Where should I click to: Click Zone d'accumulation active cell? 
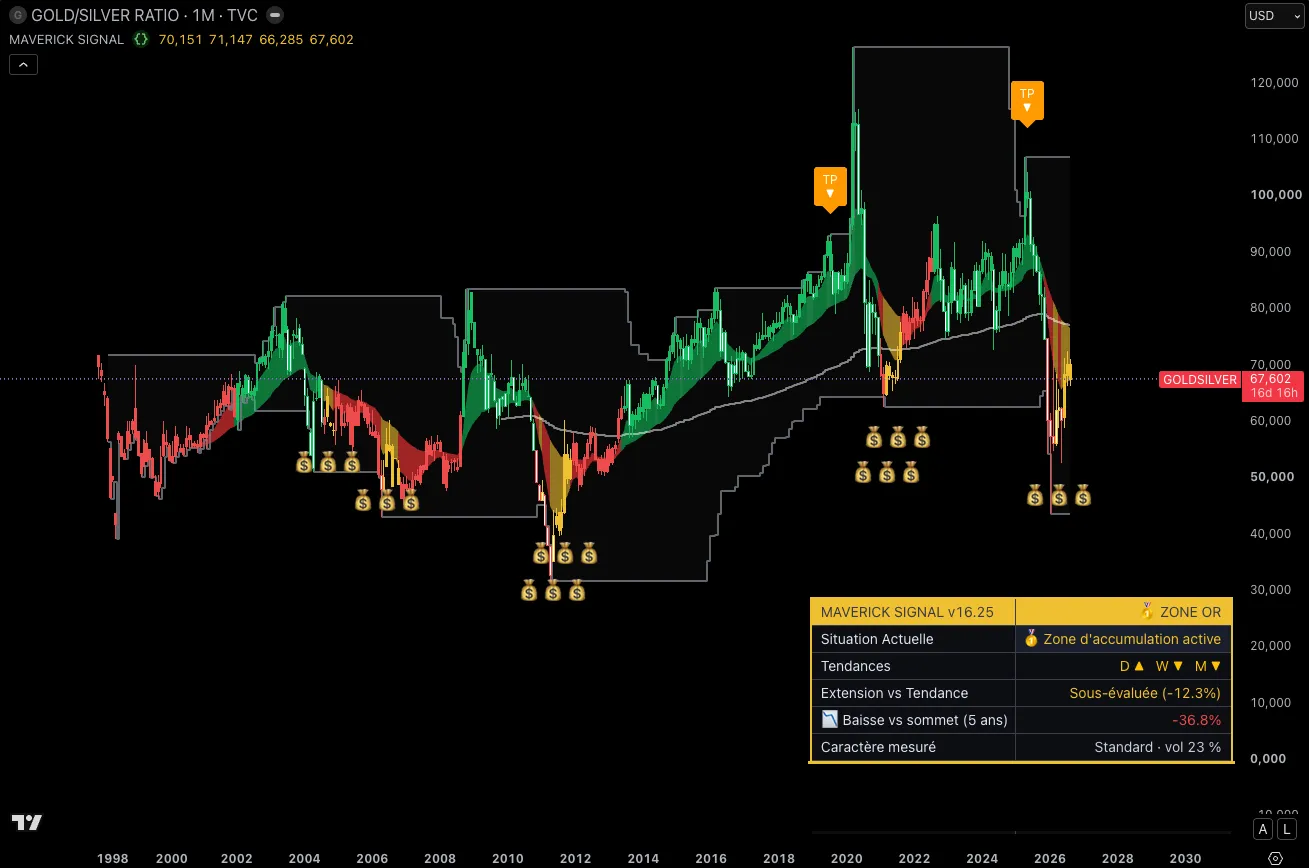coord(1124,639)
